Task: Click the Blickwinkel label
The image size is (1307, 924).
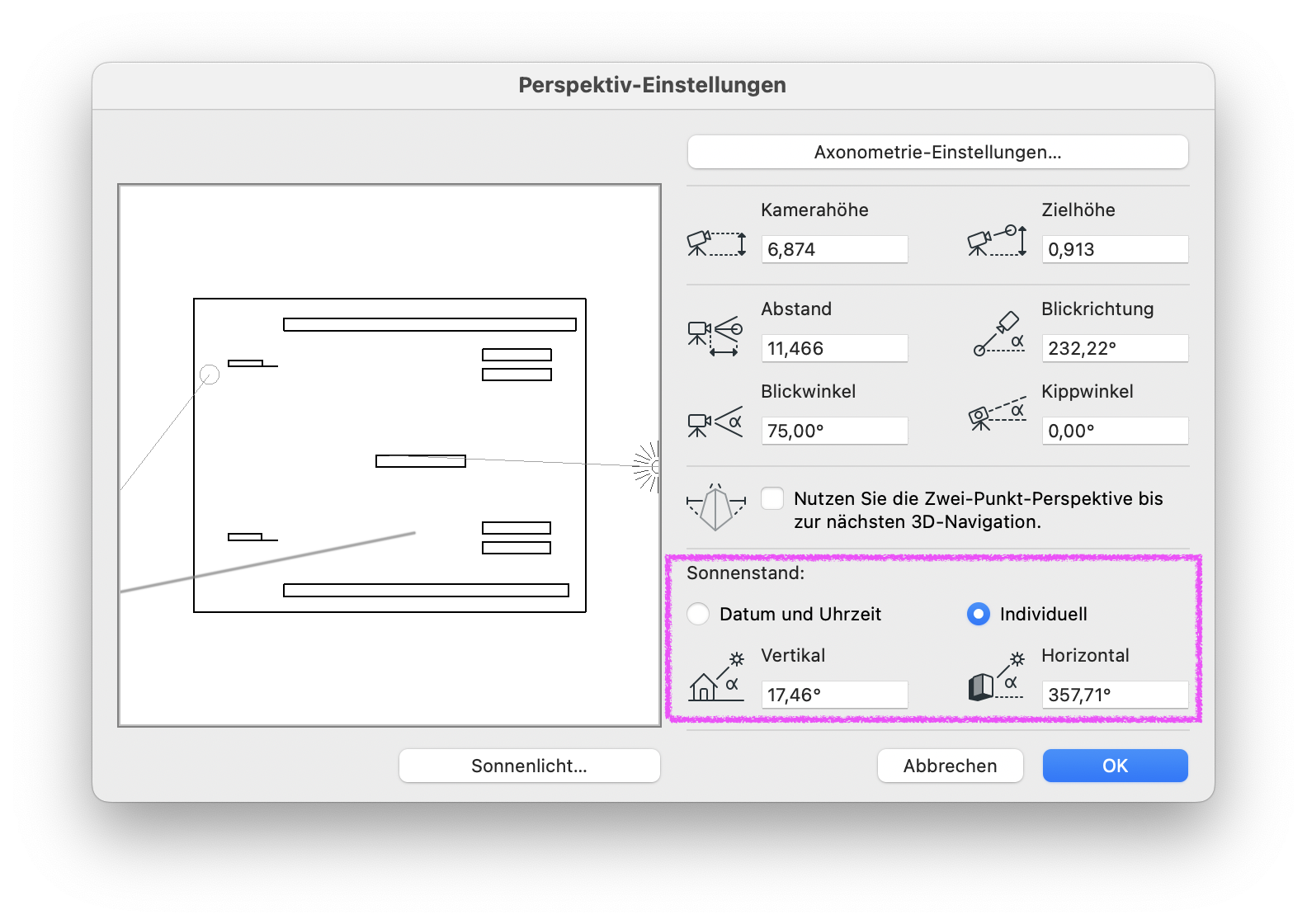Action: pos(808,391)
